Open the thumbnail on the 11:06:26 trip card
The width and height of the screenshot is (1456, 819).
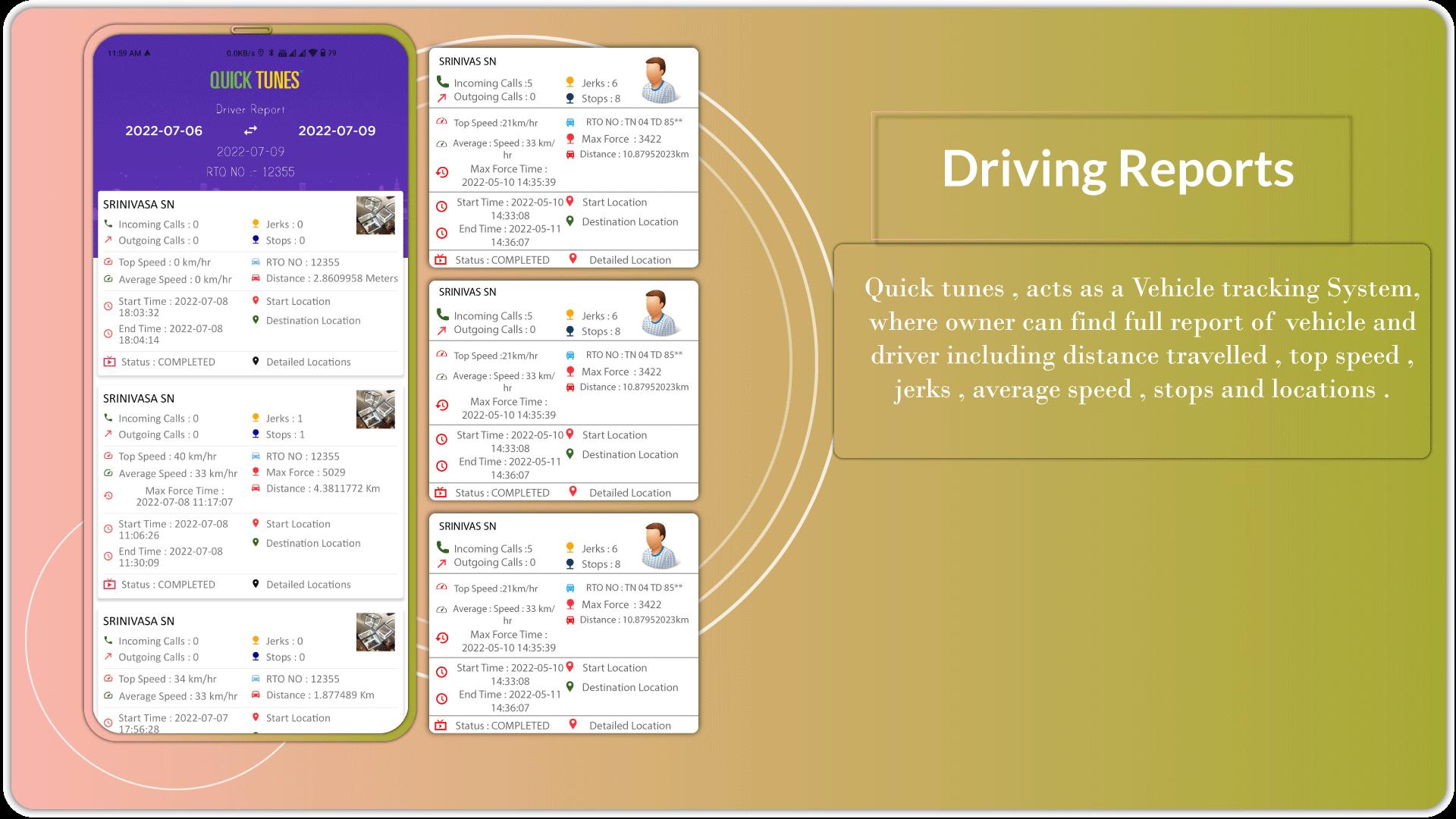pyautogui.click(x=375, y=409)
